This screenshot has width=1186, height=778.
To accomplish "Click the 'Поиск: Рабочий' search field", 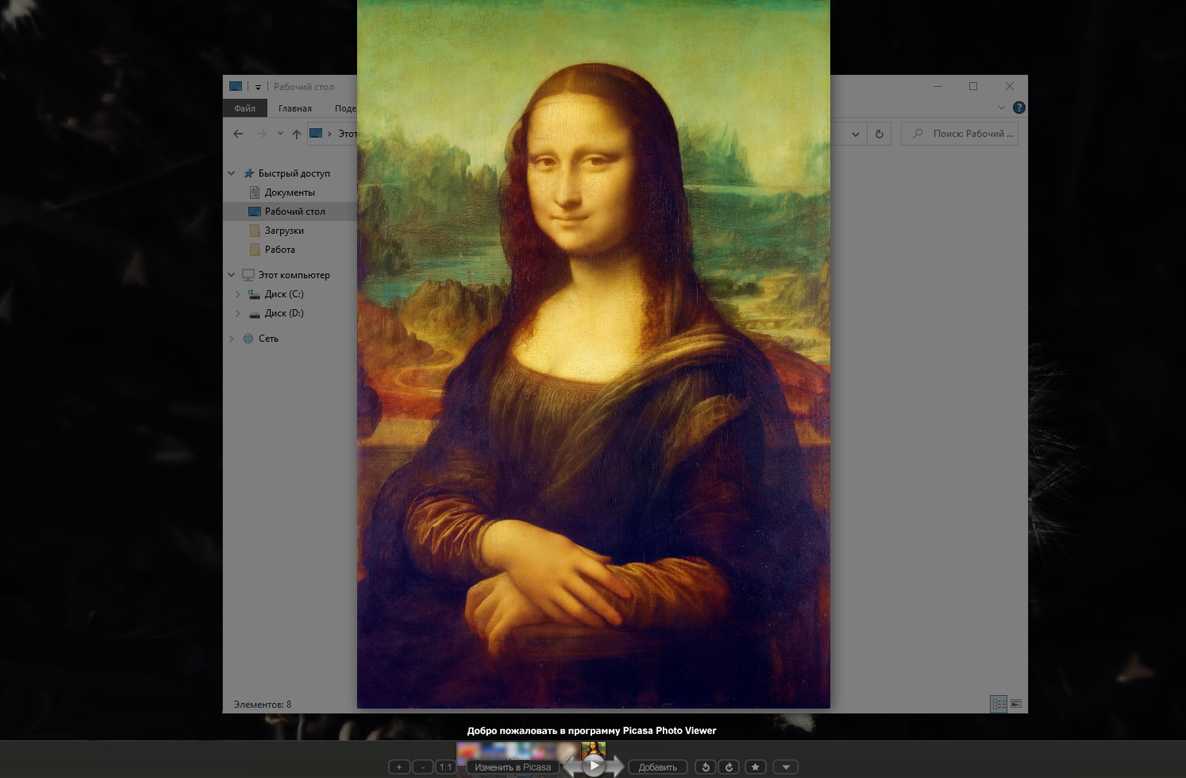I will 960,134.
